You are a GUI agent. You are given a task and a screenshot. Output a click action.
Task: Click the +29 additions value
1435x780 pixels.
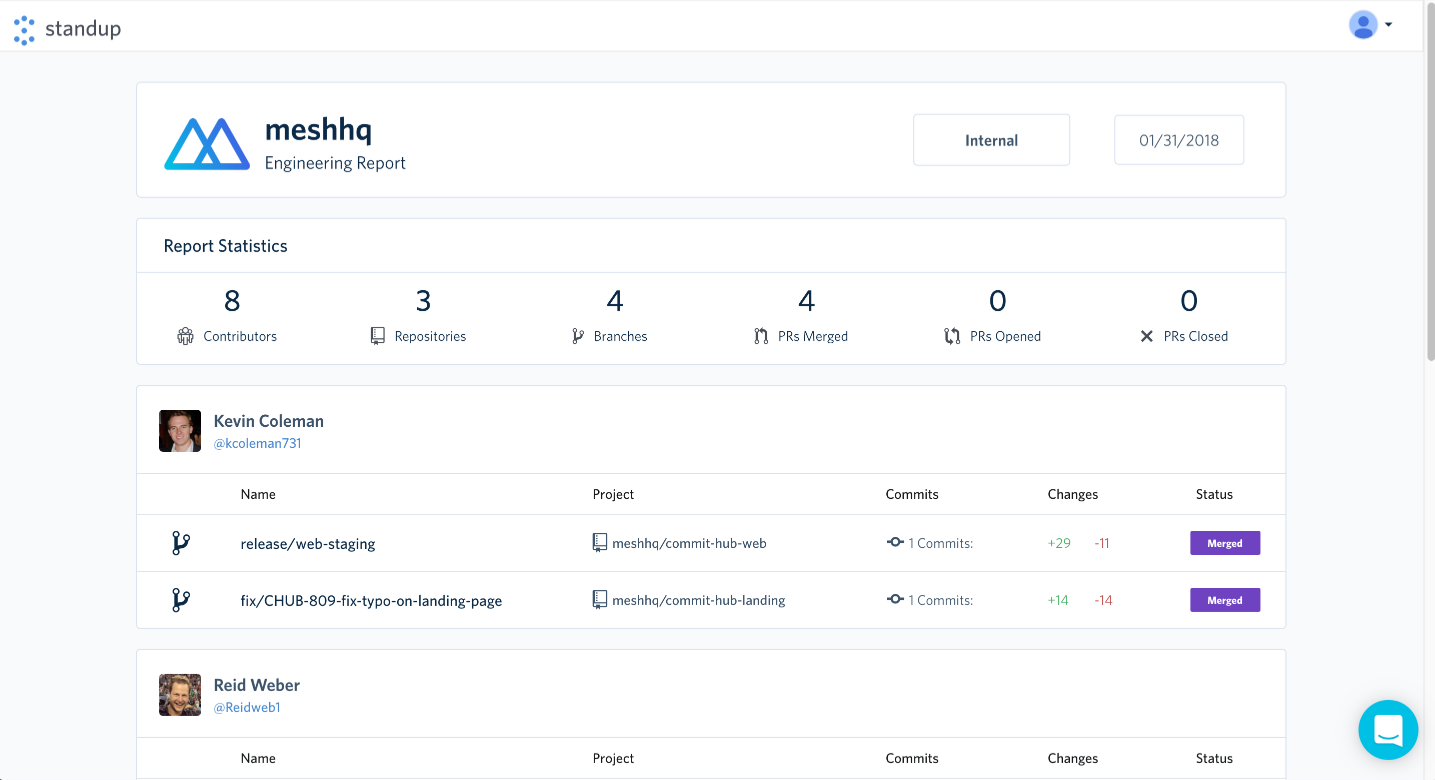(1059, 543)
